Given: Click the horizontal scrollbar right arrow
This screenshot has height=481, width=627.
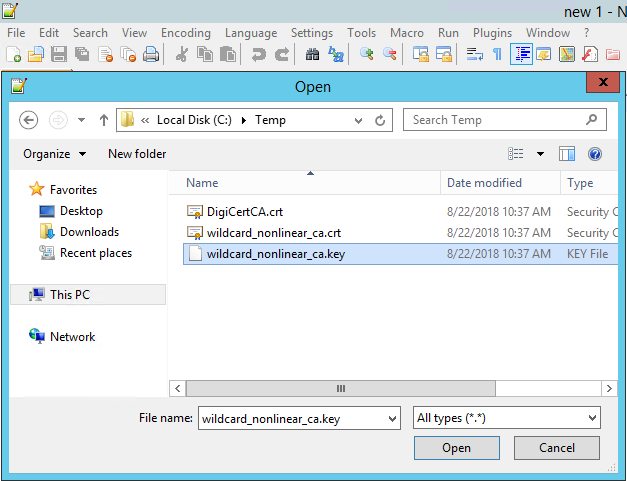Looking at the screenshot, I should (609, 388).
